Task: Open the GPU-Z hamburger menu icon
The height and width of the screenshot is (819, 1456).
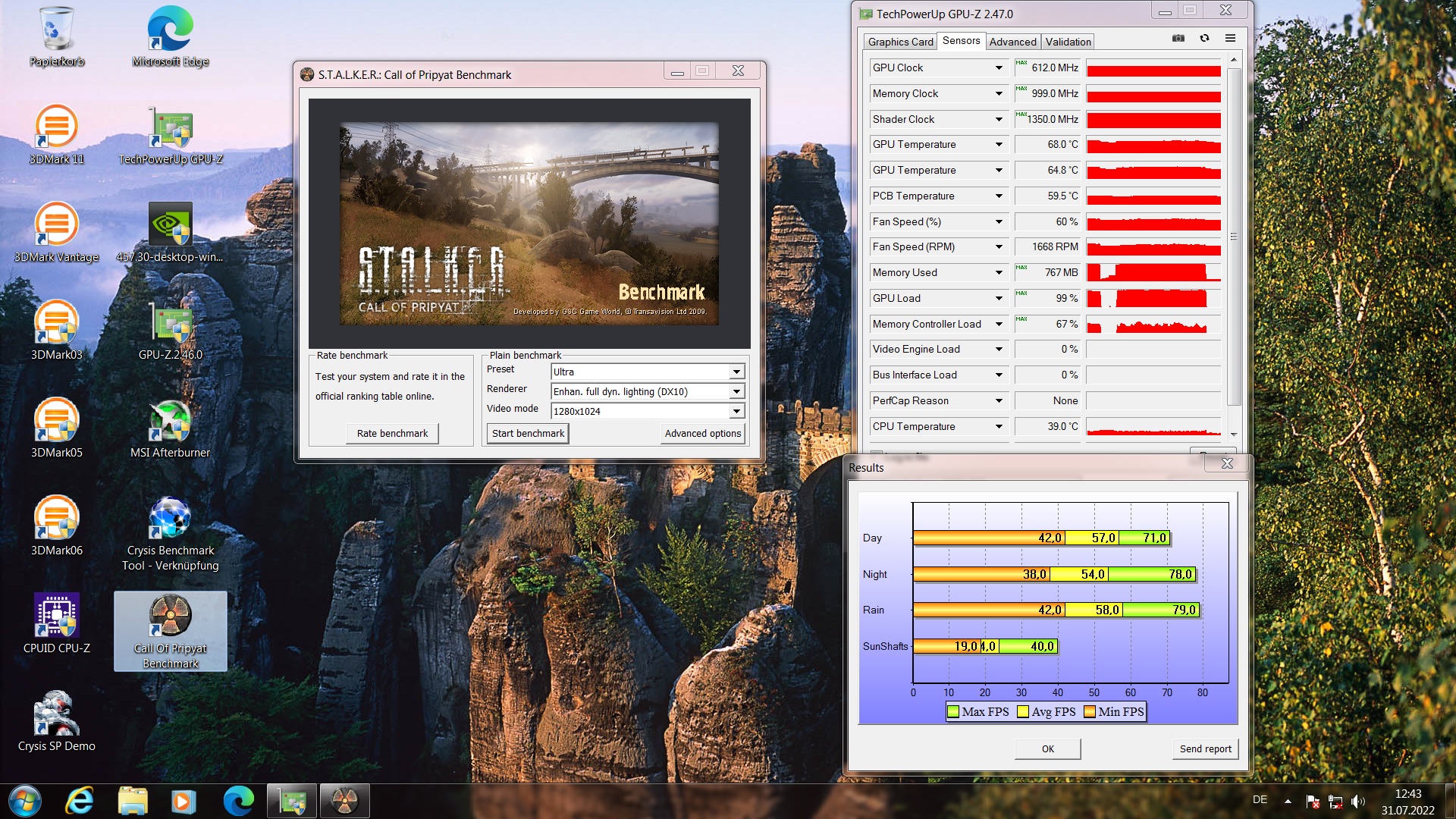Action: tap(1230, 38)
